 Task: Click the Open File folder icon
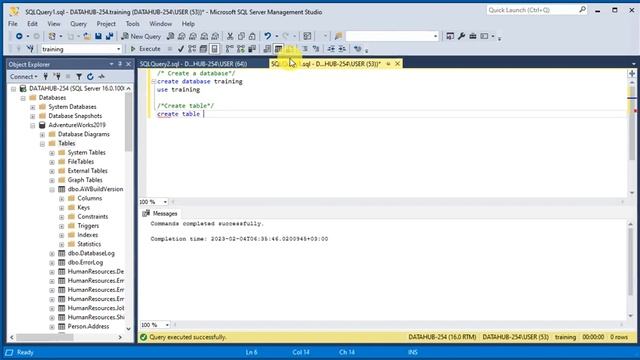pos(87,36)
